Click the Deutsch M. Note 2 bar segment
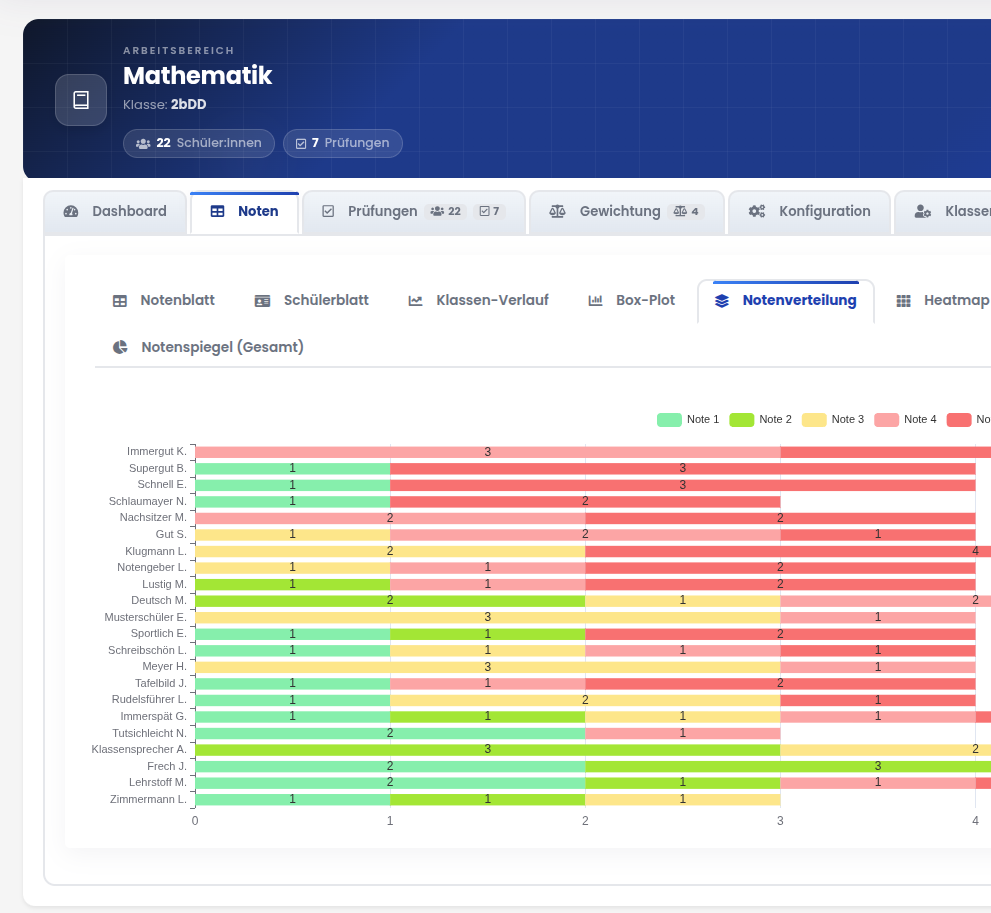This screenshot has width=991, height=913. (390, 600)
